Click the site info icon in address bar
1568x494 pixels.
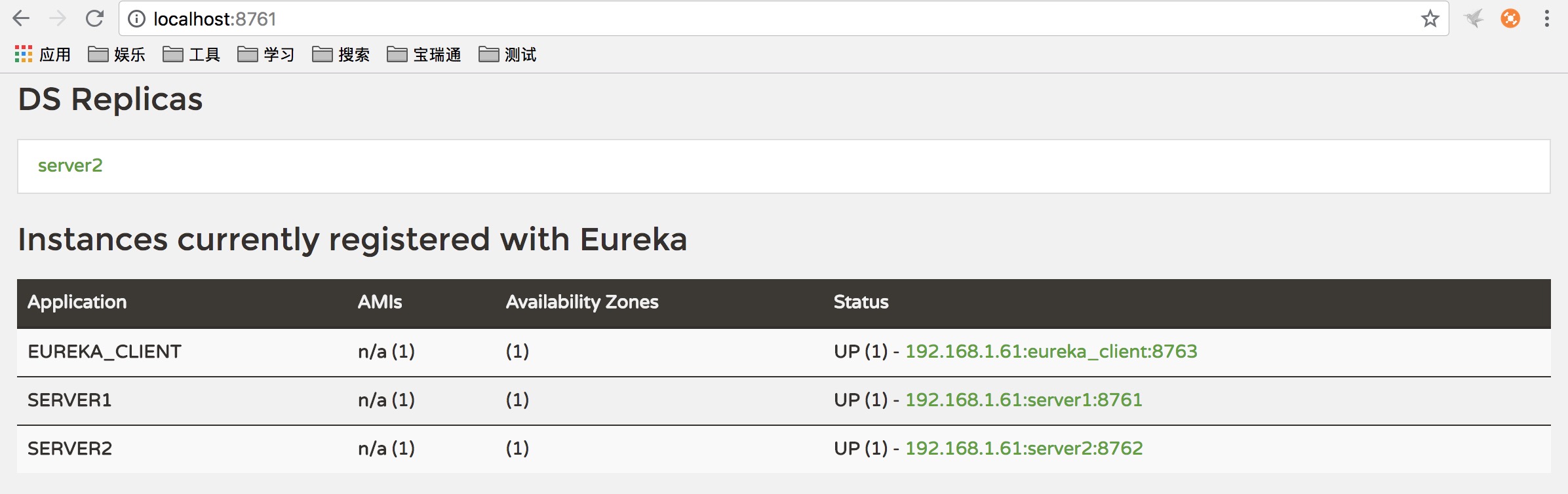136,19
